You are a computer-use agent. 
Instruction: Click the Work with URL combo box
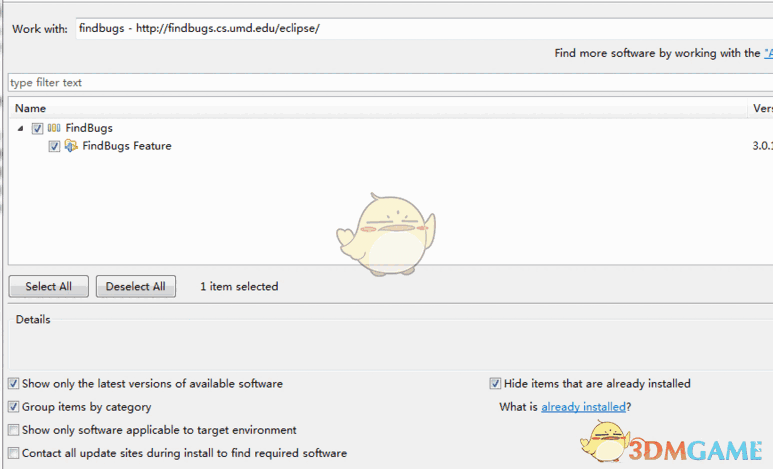(x=424, y=29)
